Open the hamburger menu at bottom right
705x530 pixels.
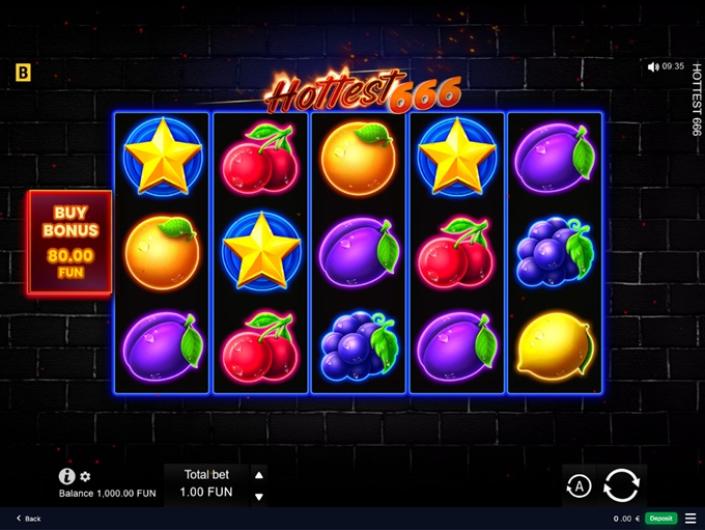point(691,518)
